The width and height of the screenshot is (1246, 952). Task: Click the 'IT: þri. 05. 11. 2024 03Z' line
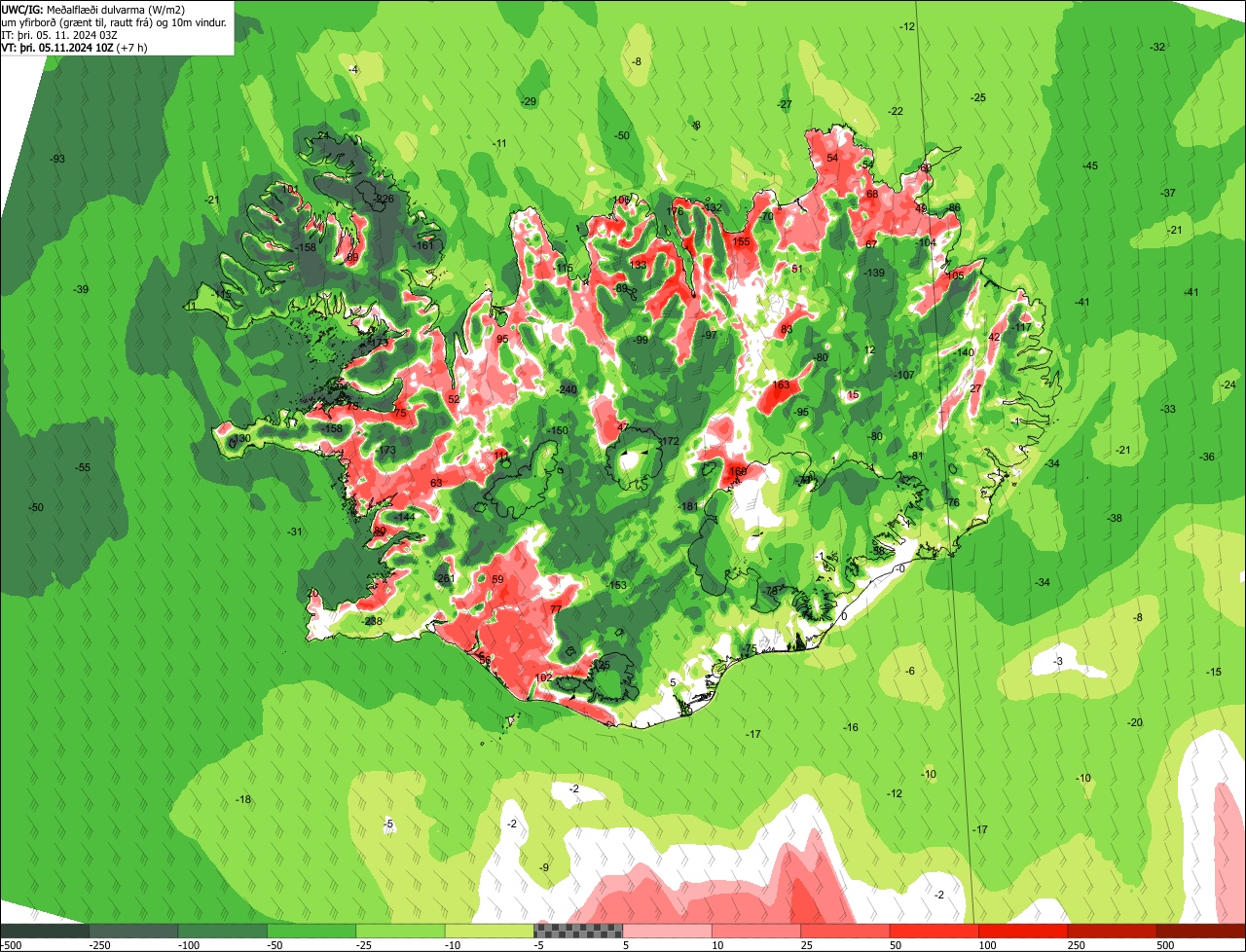tap(61, 35)
